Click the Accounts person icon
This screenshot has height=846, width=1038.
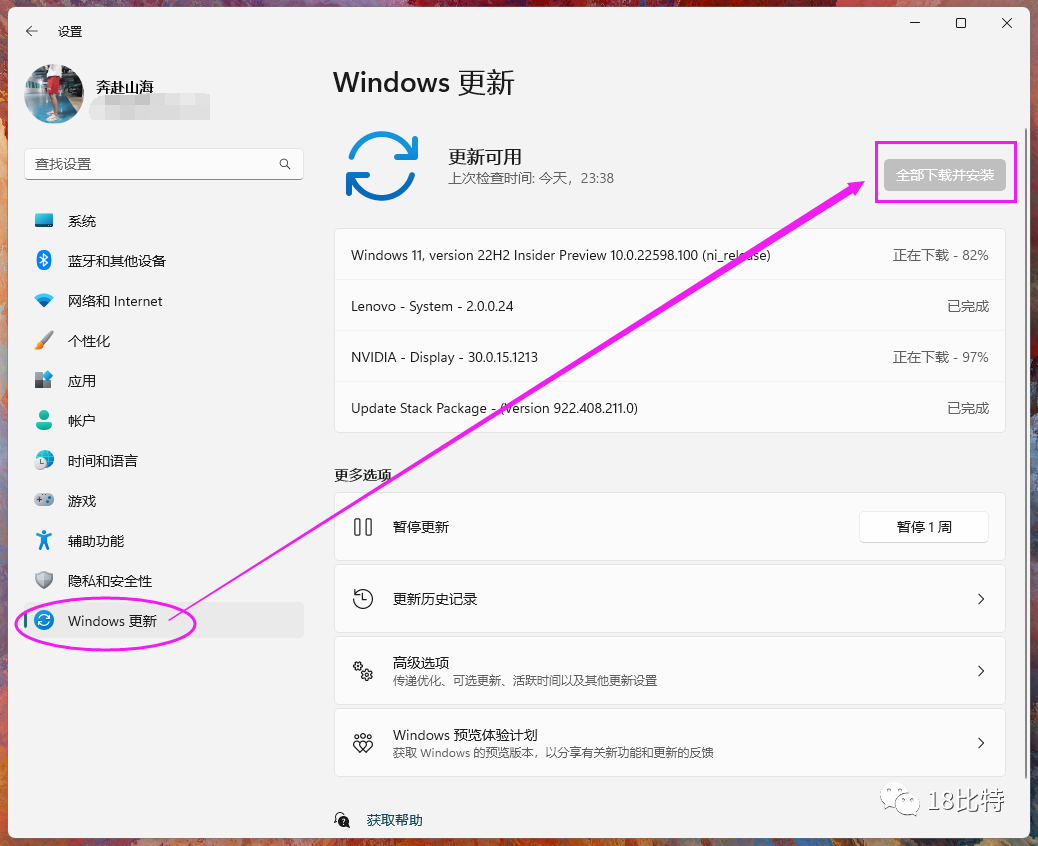(x=44, y=420)
